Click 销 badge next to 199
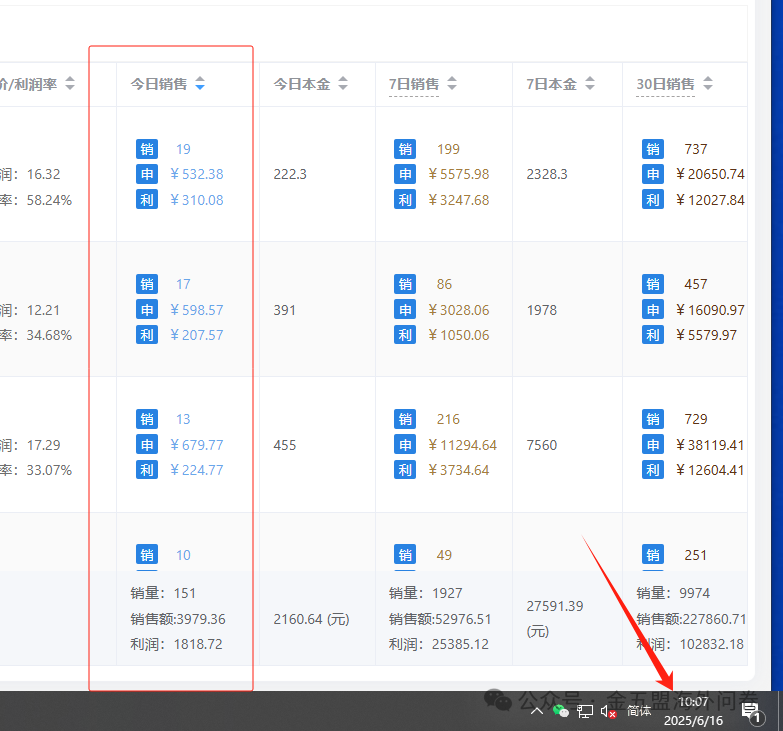The image size is (783, 731). coord(405,149)
